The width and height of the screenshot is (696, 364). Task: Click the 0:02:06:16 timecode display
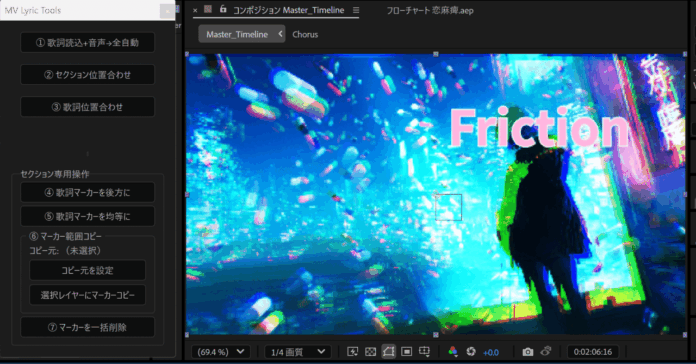tap(593, 352)
